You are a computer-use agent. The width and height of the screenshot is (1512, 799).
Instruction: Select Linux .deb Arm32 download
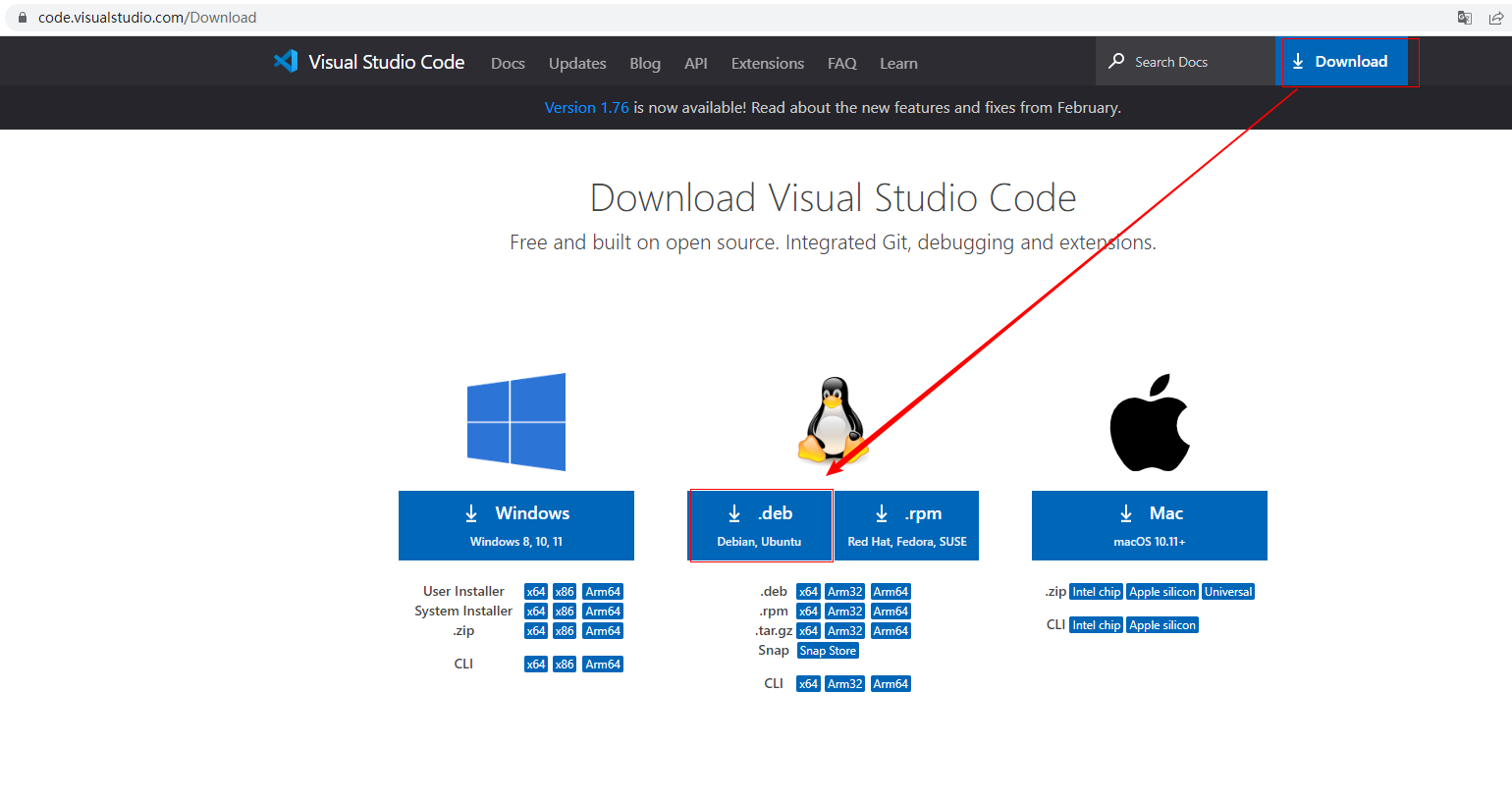pyautogui.click(x=844, y=592)
